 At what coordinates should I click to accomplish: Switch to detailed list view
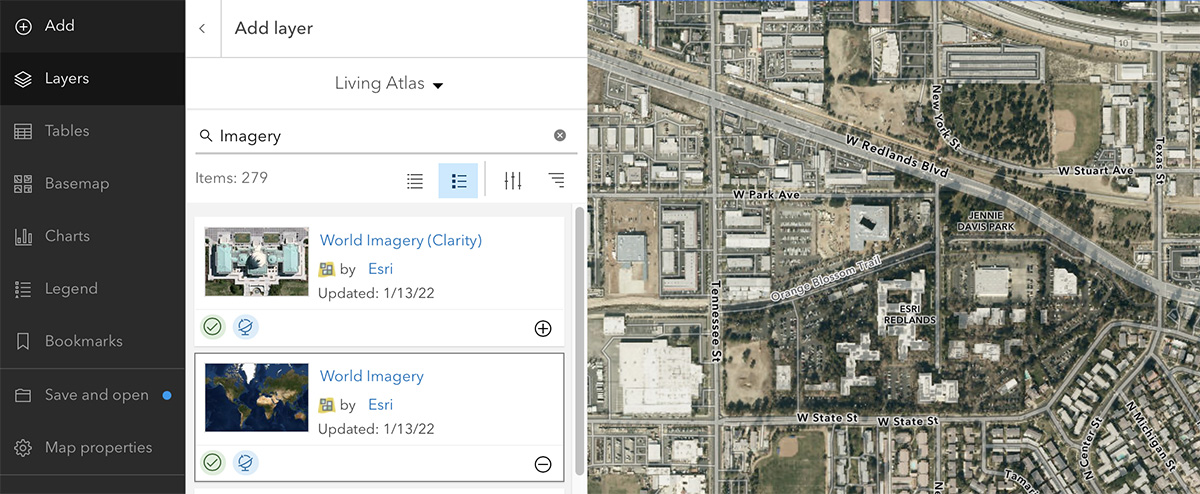click(x=458, y=181)
